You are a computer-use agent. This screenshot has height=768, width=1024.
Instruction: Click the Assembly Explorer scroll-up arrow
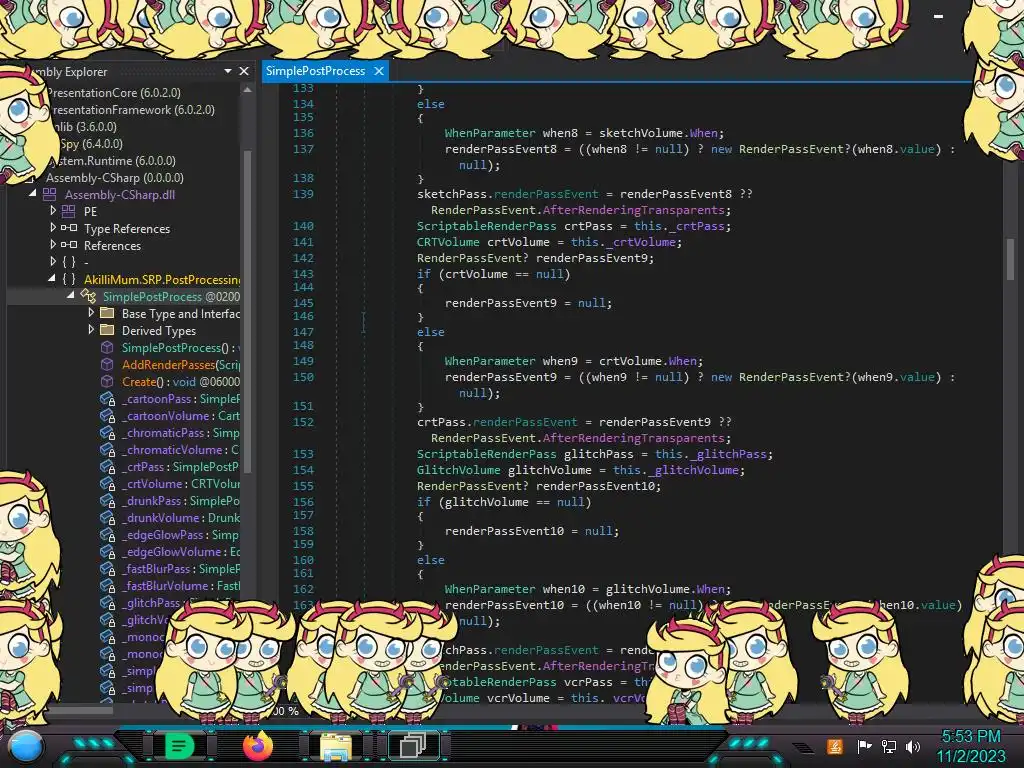tap(248, 90)
